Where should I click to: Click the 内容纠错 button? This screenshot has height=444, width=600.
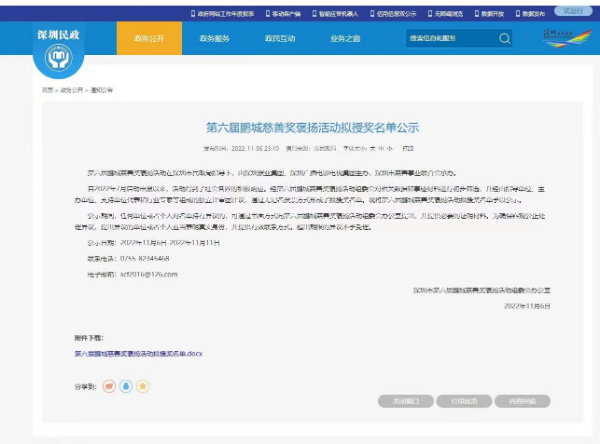click(x=522, y=401)
